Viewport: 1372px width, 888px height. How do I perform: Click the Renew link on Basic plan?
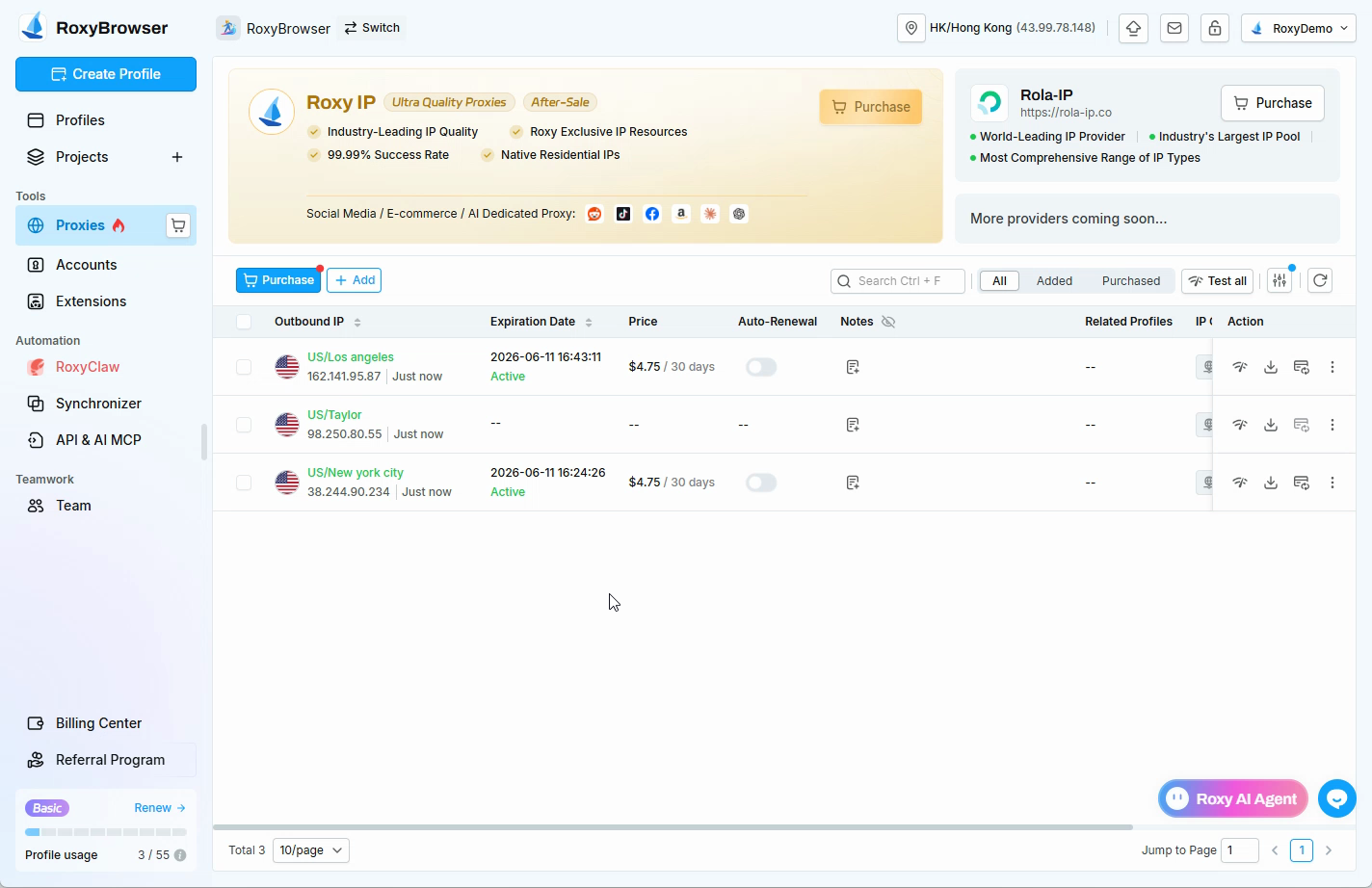tap(160, 808)
